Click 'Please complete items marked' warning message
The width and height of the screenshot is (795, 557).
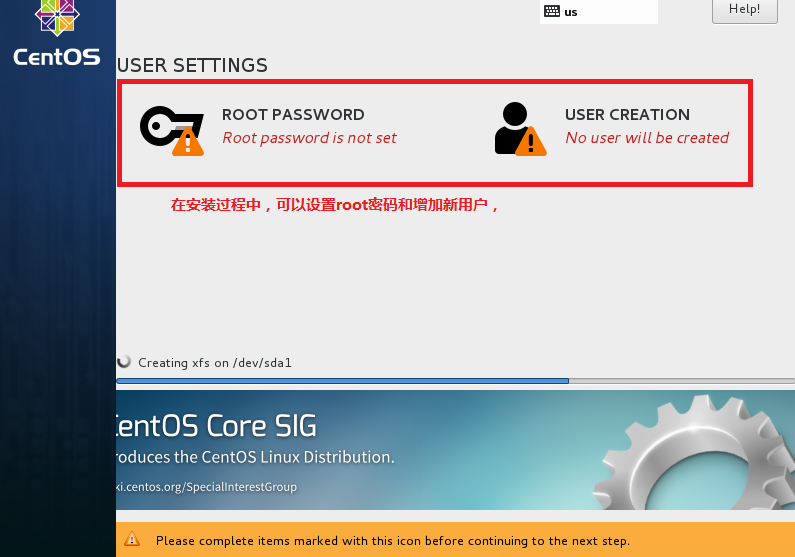(393, 541)
